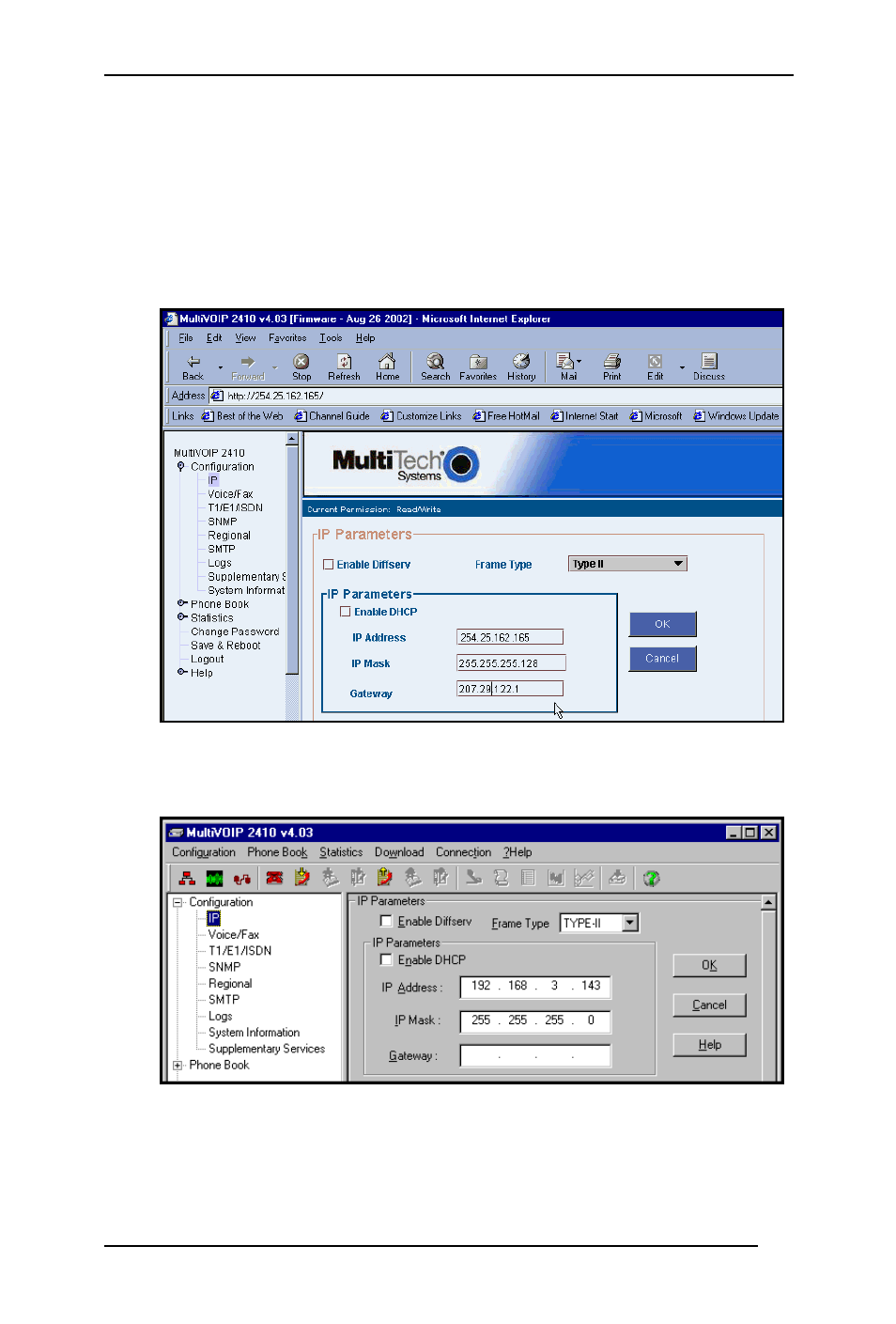Click the blue Cancel button on web page
This screenshot has width=896, height=1324.
(x=662, y=659)
